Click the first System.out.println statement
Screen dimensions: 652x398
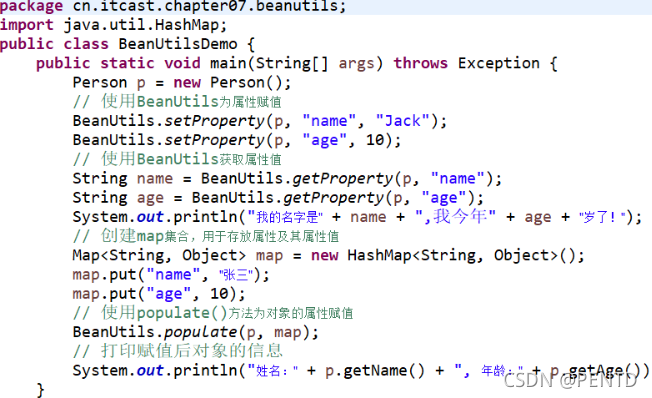click(357, 217)
